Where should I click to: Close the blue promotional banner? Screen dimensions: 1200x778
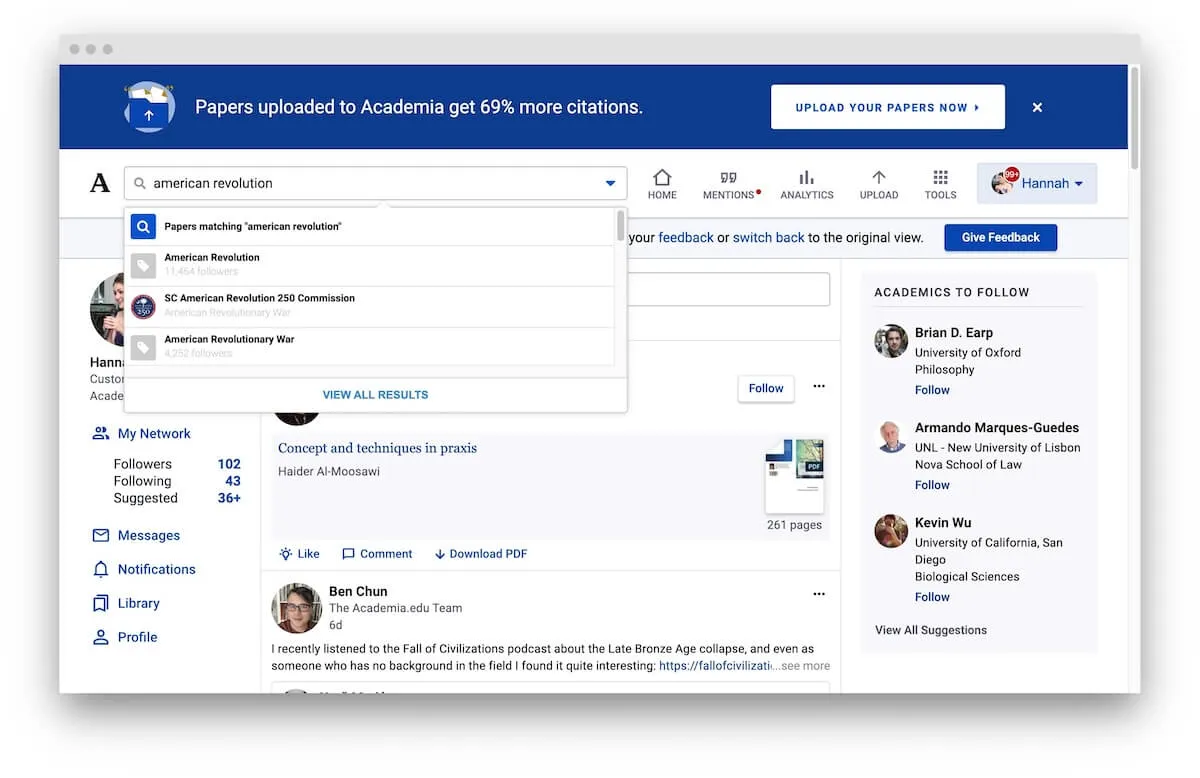click(1037, 107)
